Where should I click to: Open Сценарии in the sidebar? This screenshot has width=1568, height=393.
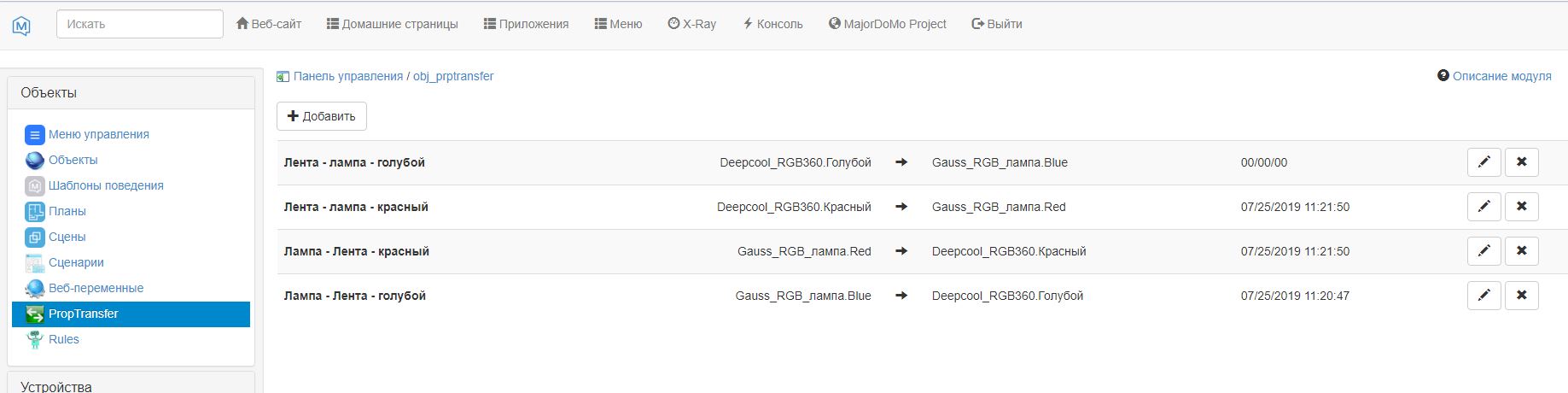[76, 262]
